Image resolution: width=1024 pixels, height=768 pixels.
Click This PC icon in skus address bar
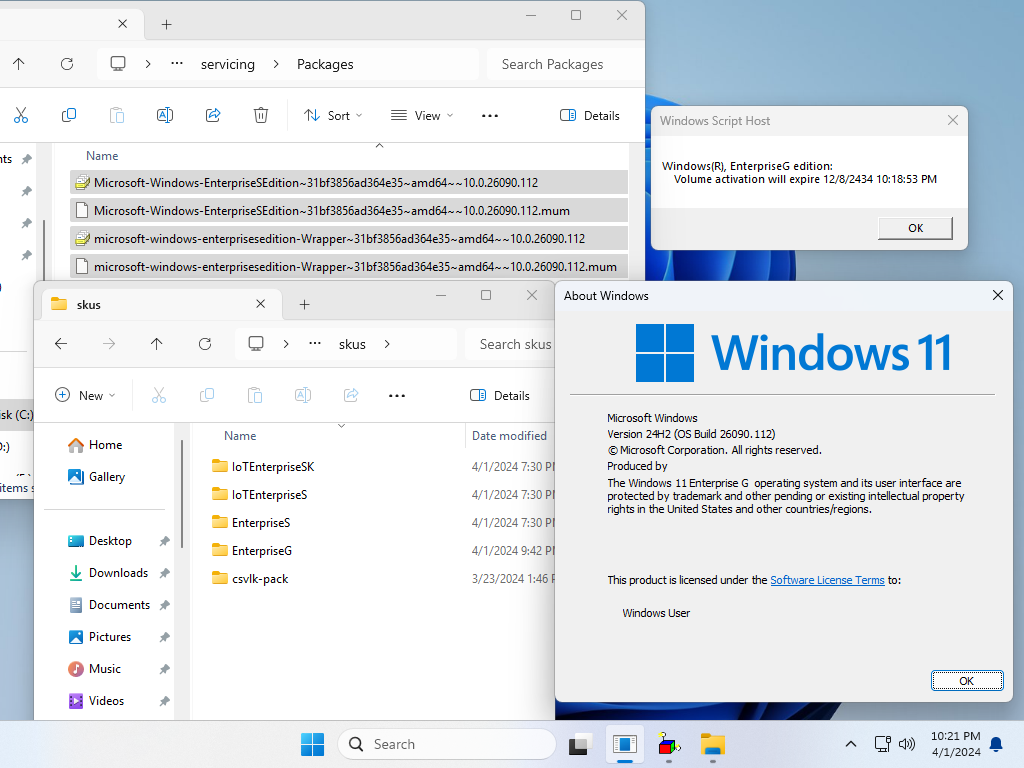256,344
